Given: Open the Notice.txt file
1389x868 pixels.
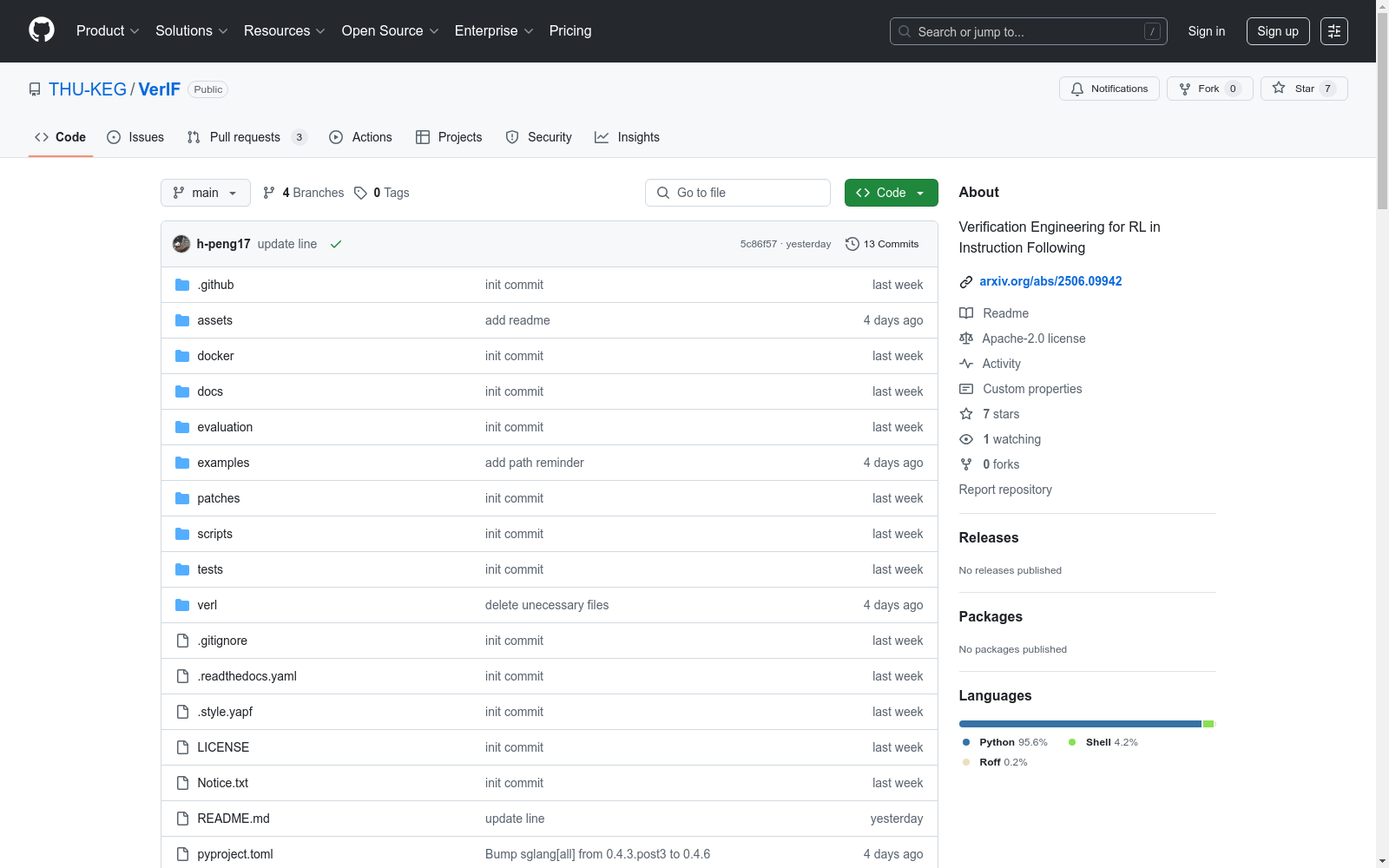Looking at the screenshot, I should 222,783.
